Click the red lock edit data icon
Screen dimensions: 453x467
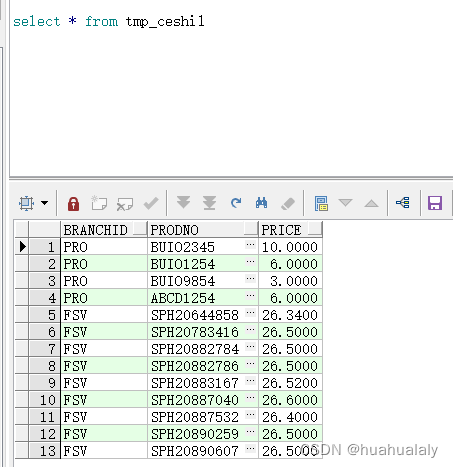(73, 203)
